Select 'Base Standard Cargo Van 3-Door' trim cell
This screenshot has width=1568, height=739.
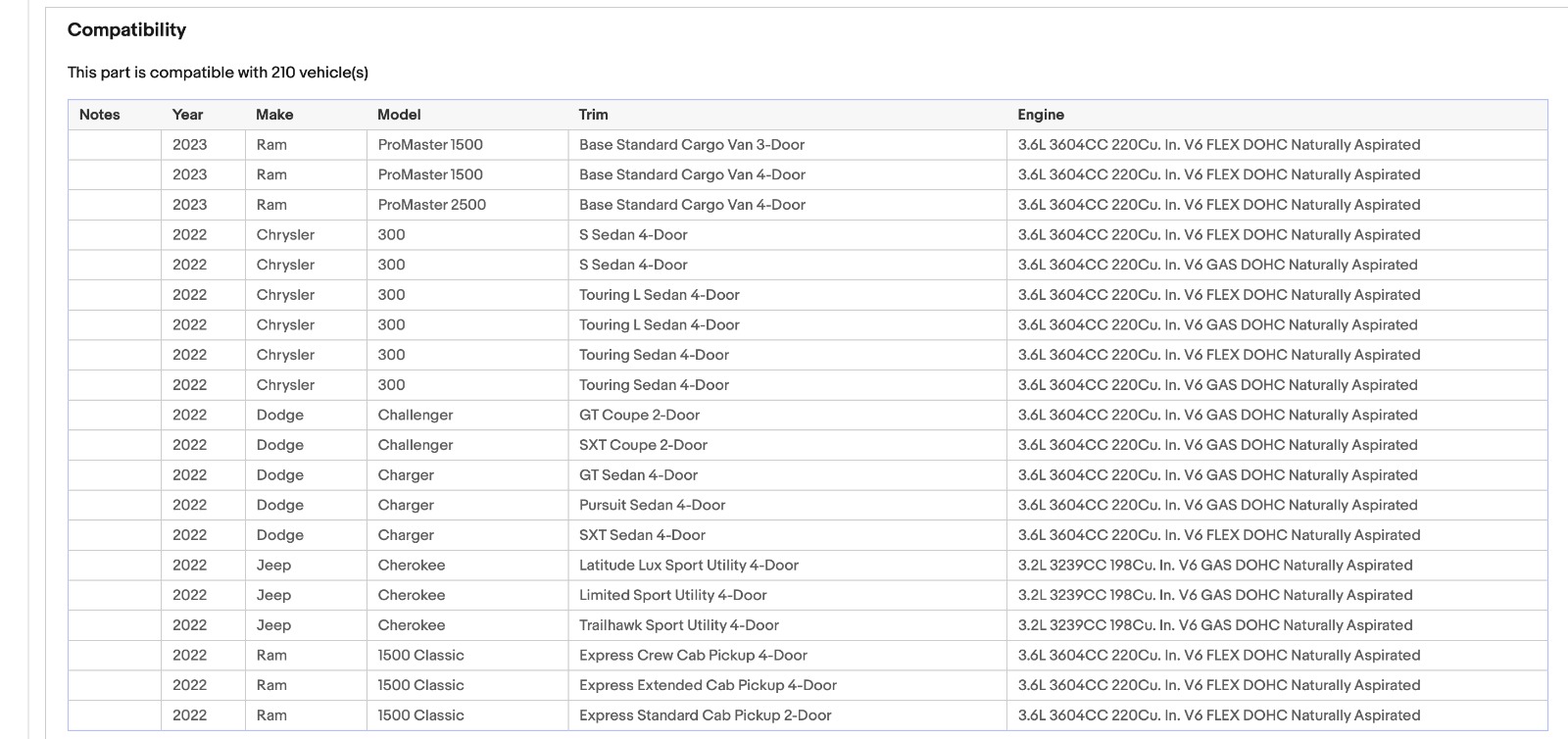pos(787,145)
